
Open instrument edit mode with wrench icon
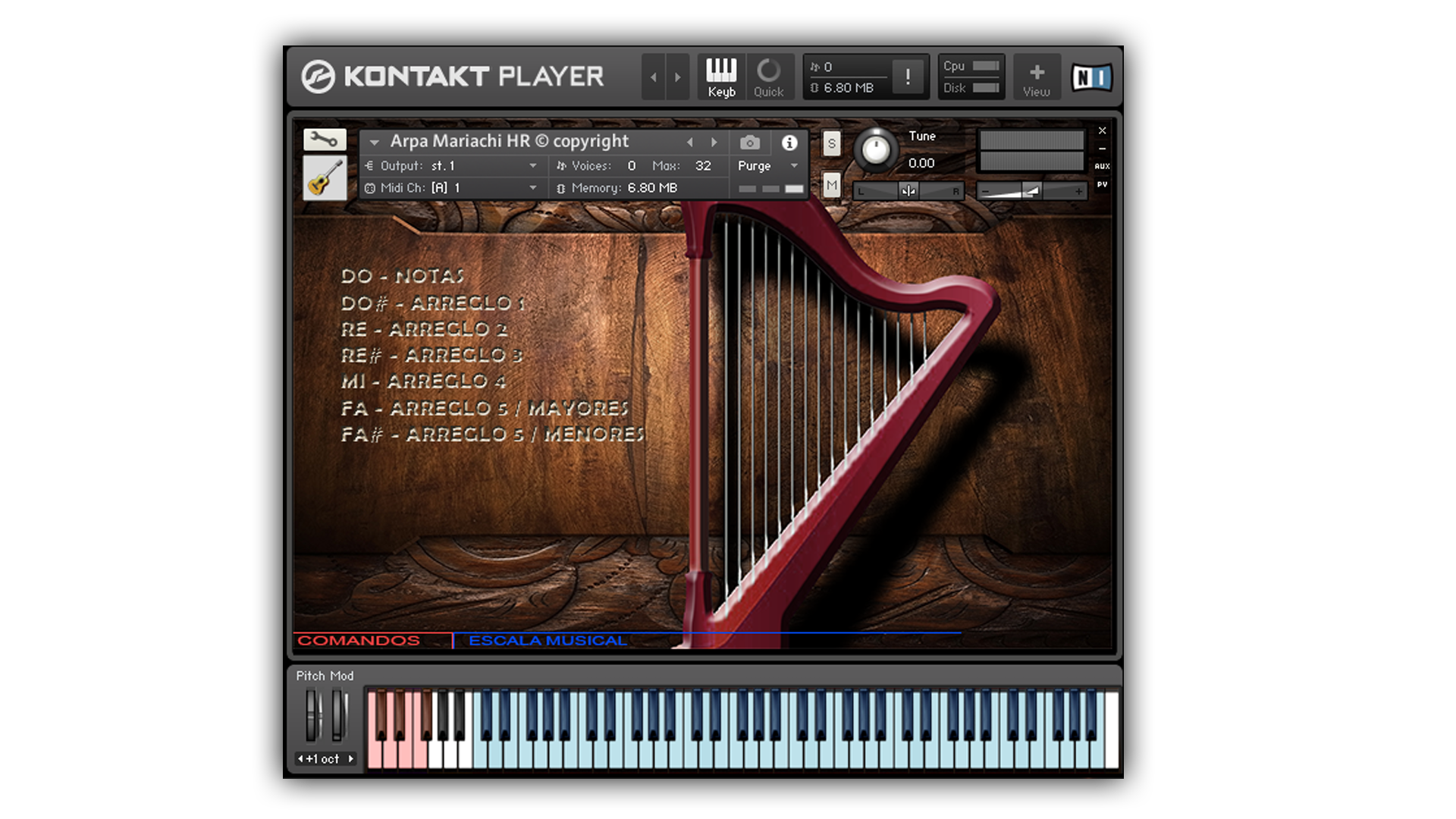(x=325, y=140)
